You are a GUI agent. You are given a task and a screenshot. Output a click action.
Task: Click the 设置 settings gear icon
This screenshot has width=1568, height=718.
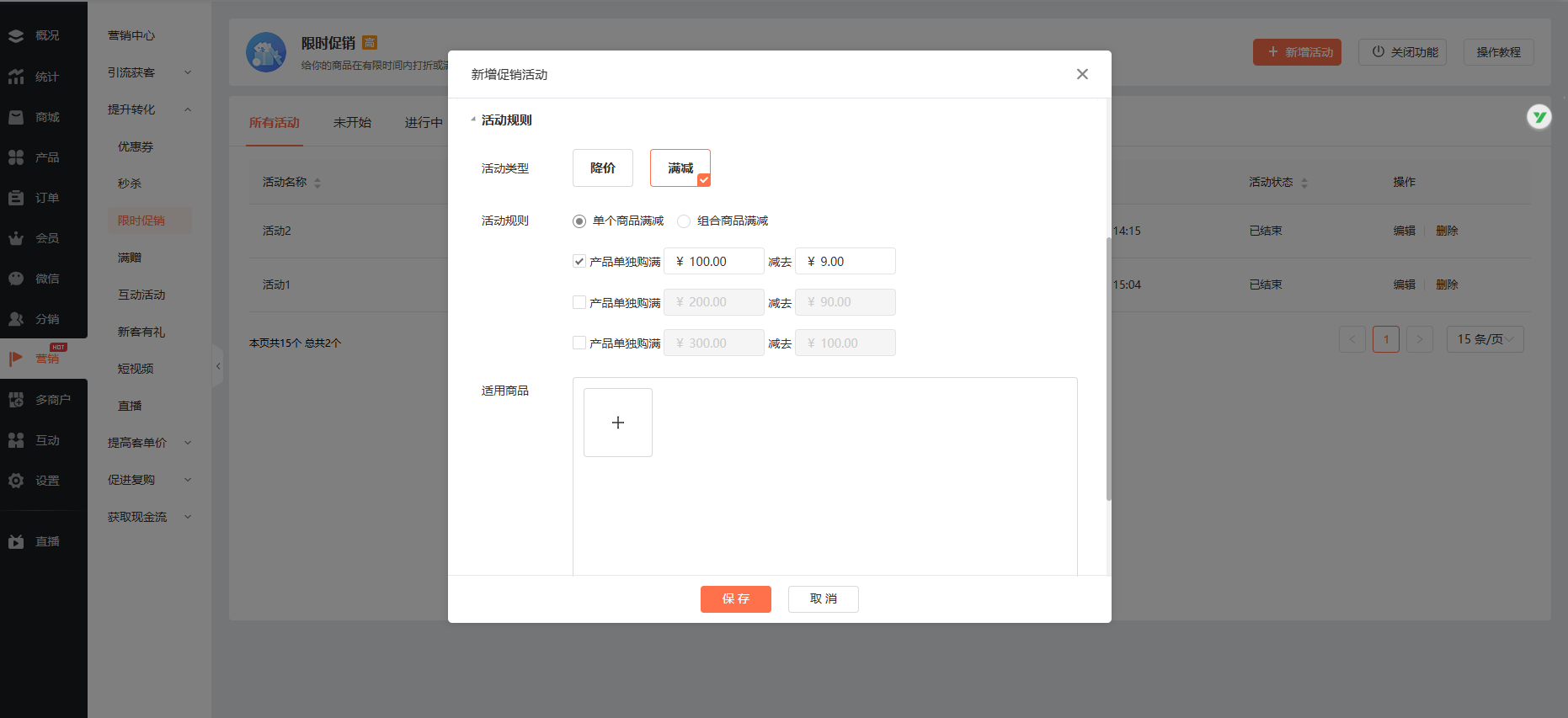pyautogui.click(x=16, y=481)
